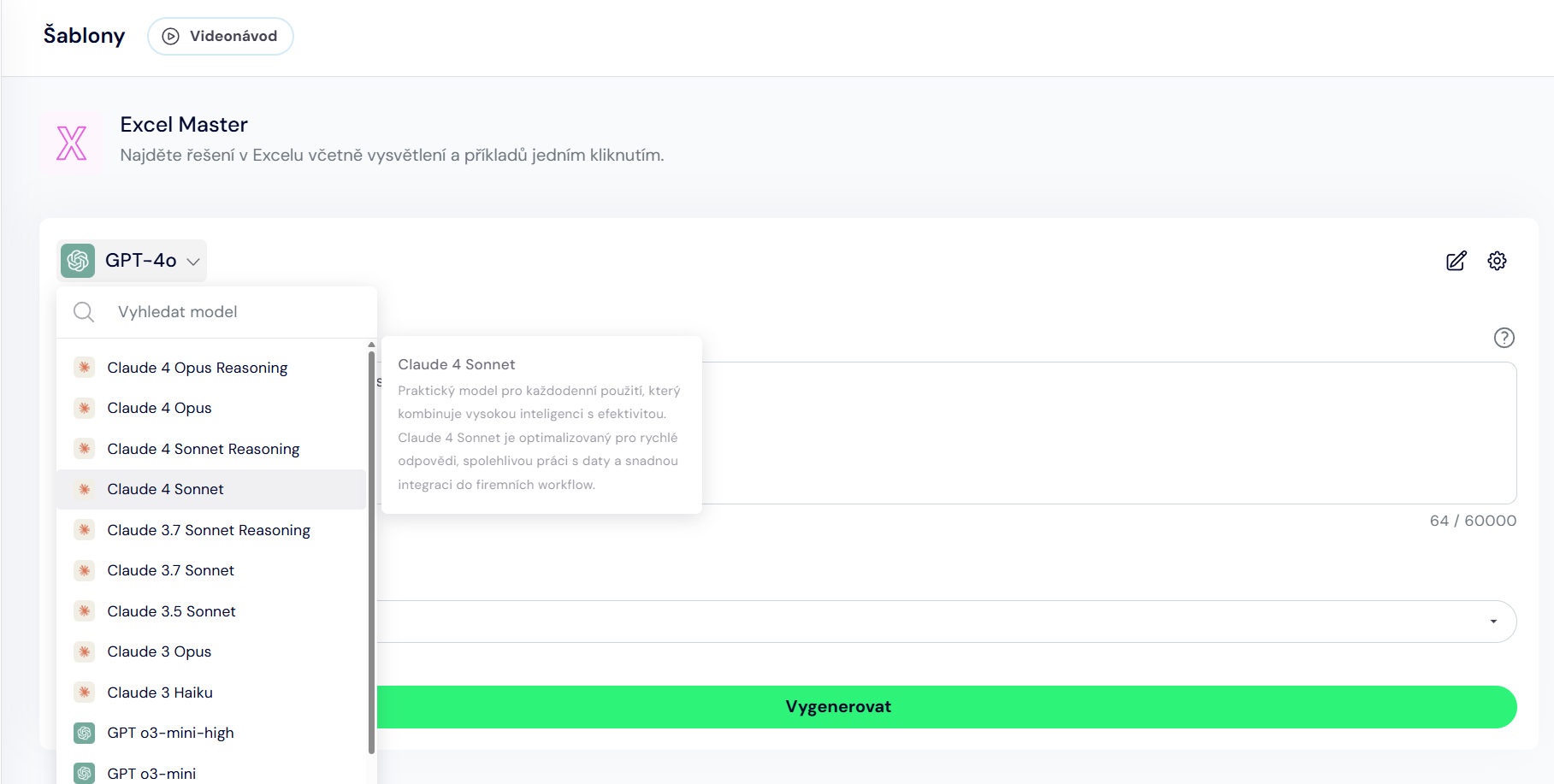This screenshot has height=784, width=1554.
Task: Select Claude 4 Opus Reasoning model
Action: pos(211,368)
